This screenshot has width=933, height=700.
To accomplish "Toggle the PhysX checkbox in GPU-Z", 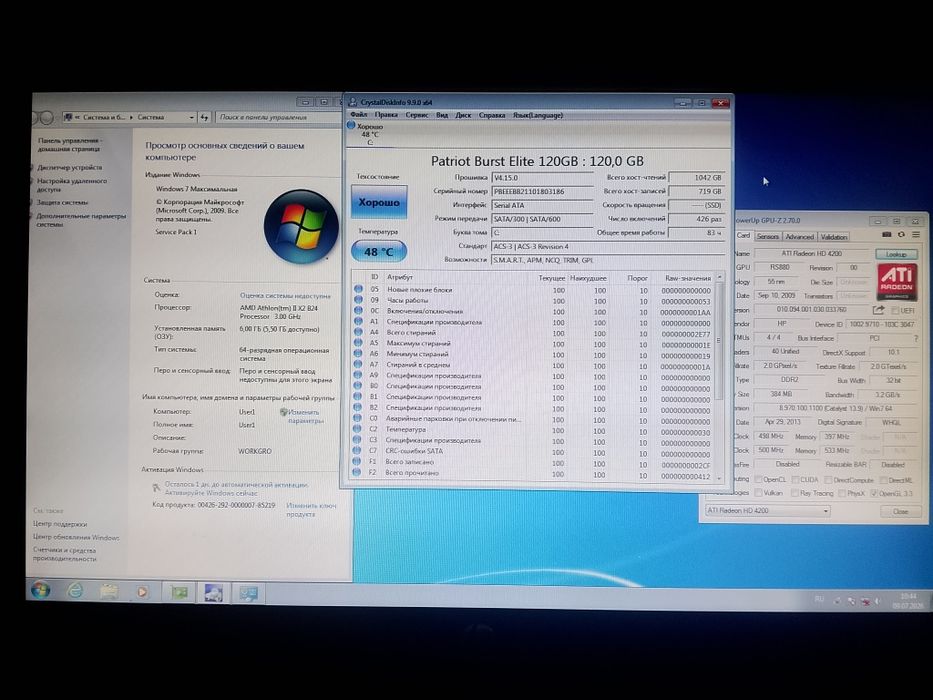I will (x=842, y=493).
